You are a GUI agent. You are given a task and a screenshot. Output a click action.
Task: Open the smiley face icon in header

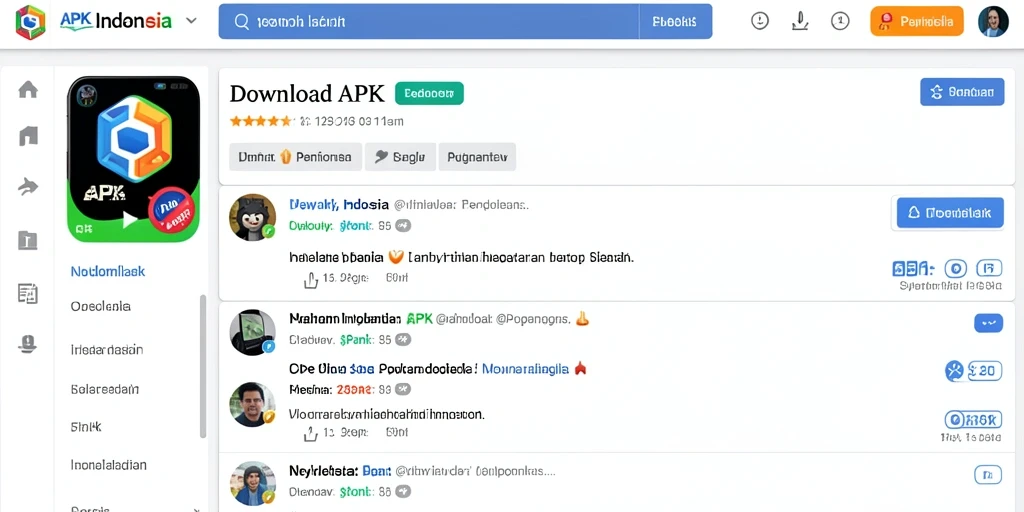(x=760, y=22)
